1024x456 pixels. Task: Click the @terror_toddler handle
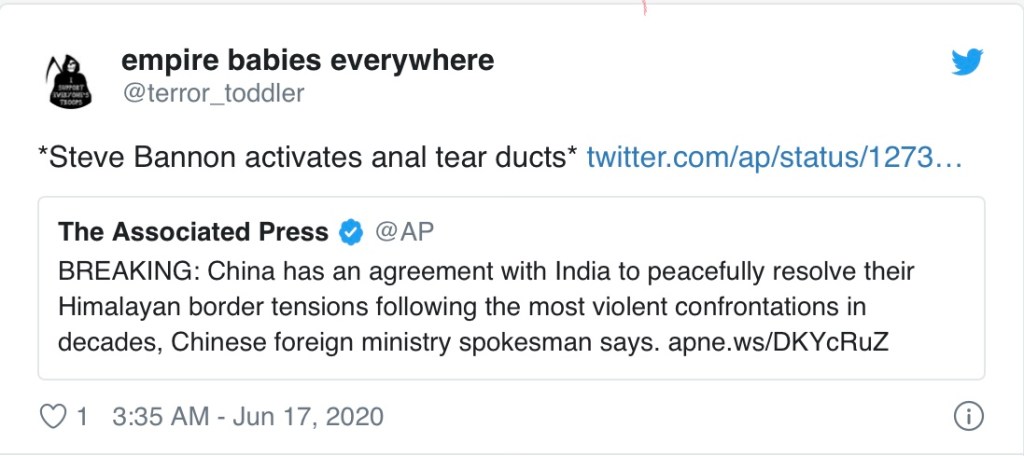click(x=212, y=93)
